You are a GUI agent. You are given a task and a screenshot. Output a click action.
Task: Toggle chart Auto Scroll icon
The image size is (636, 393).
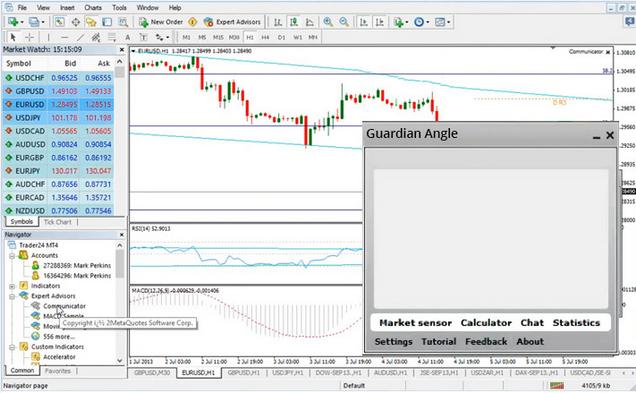point(364,22)
